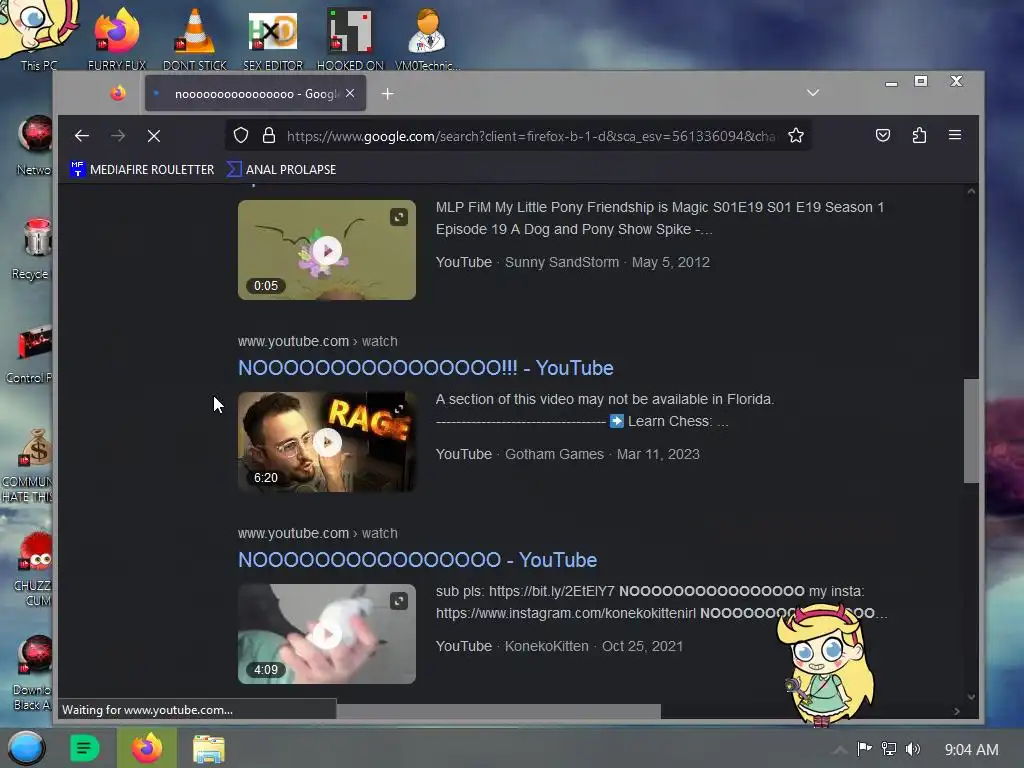The height and width of the screenshot is (768, 1024).
Task: Open the Pocket save icon
Action: [x=883, y=135]
